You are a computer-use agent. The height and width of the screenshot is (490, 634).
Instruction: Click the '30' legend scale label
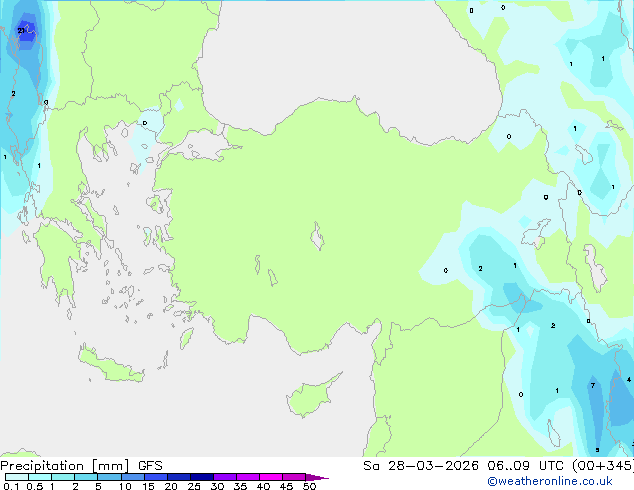point(217,486)
